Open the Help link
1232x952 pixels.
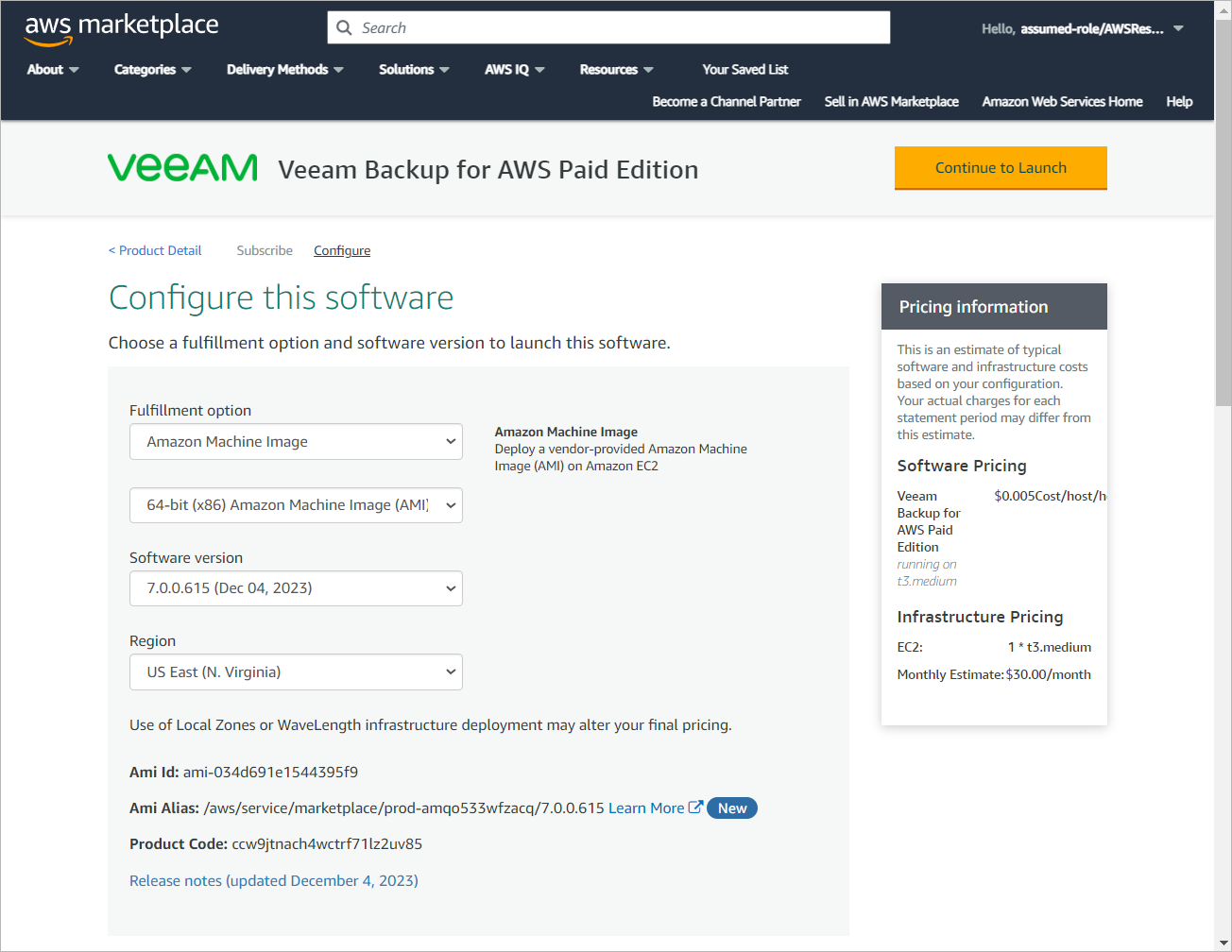click(1179, 102)
